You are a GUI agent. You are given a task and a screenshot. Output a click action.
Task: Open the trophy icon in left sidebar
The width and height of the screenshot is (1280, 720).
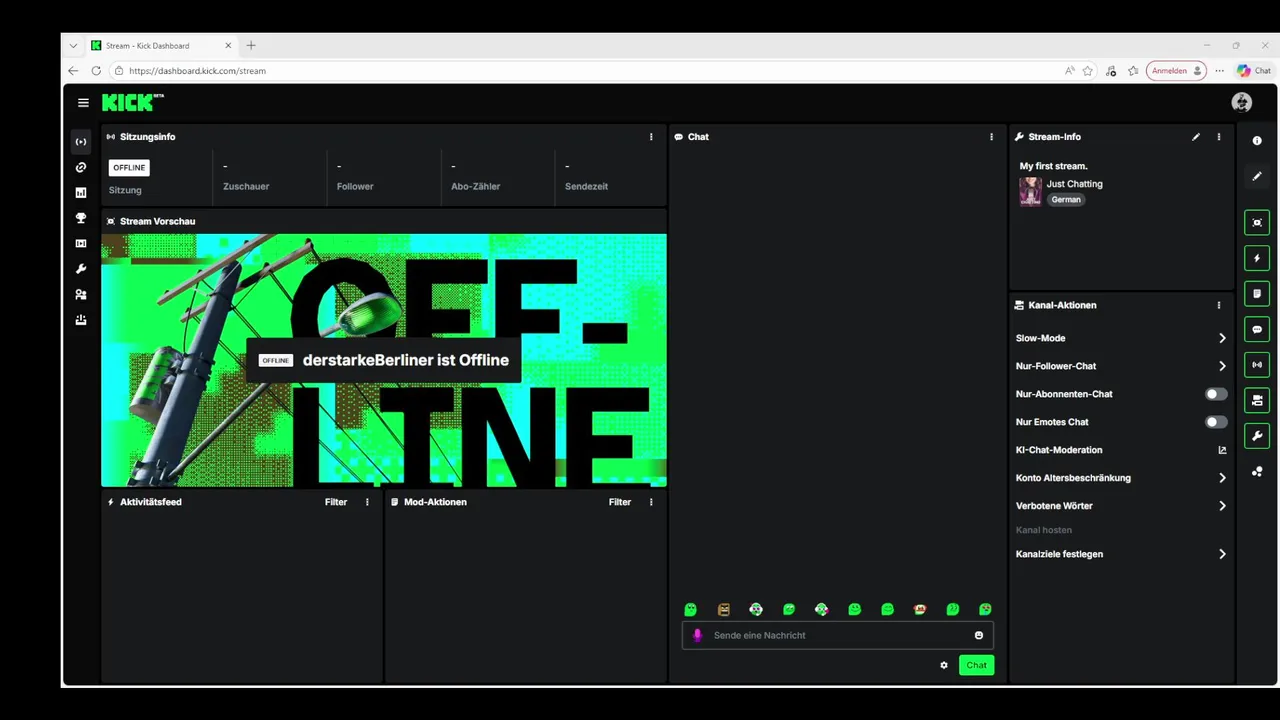tap(81, 218)
